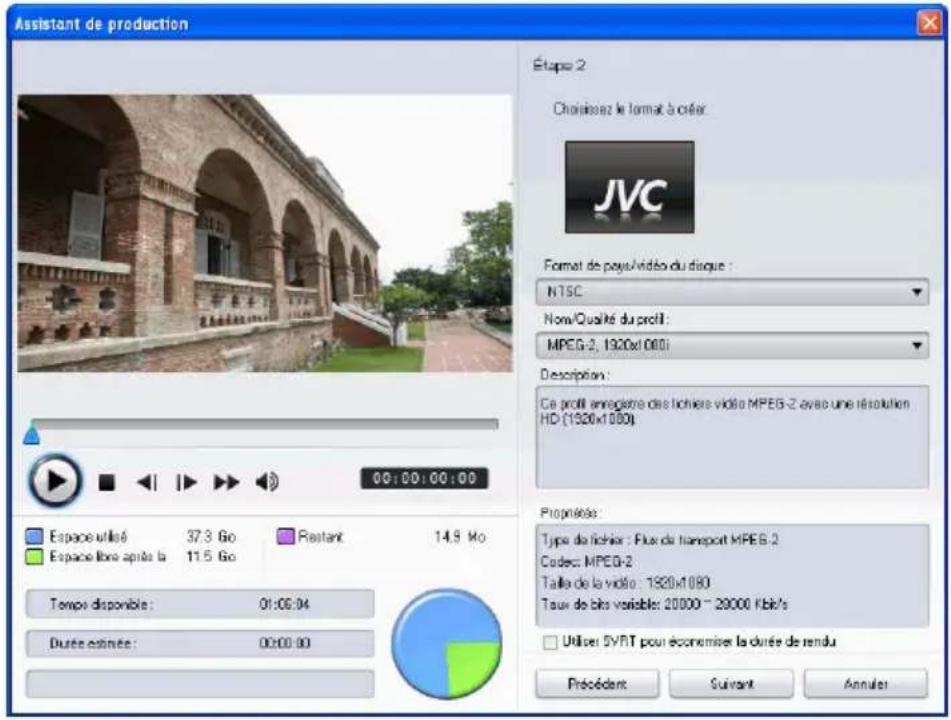The height and width of the screenshot is (720, 951).
Task: Click the '14.9 Mo' remaining value
Action: coord(460,536)
